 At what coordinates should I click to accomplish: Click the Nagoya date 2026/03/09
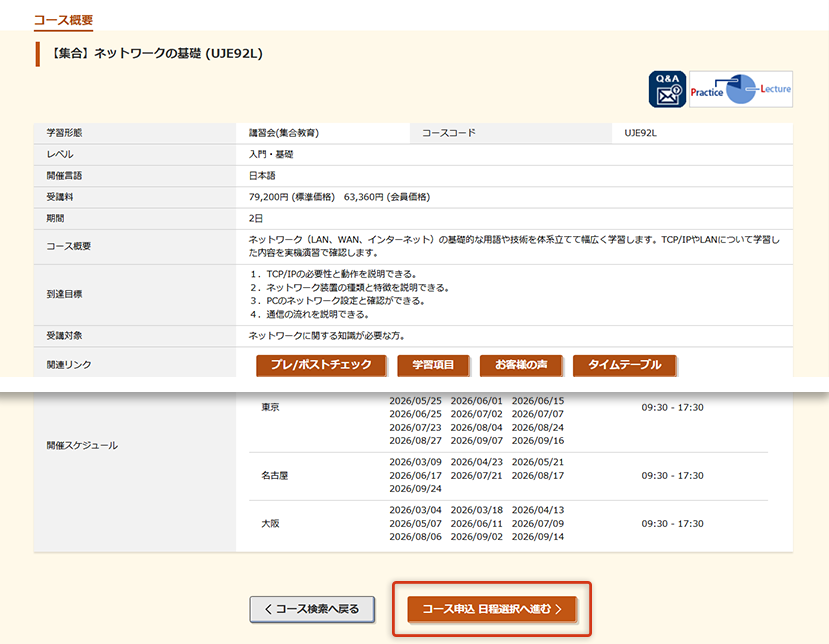pyautogui.click(x=414, y=463)
